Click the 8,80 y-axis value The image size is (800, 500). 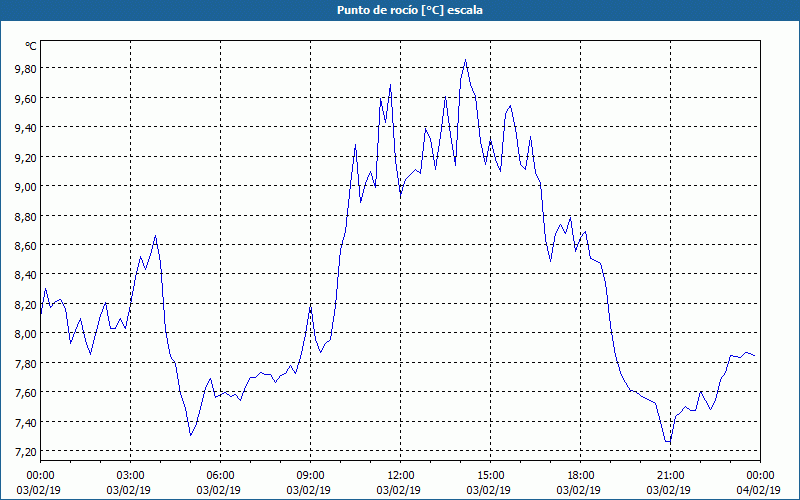26,216
